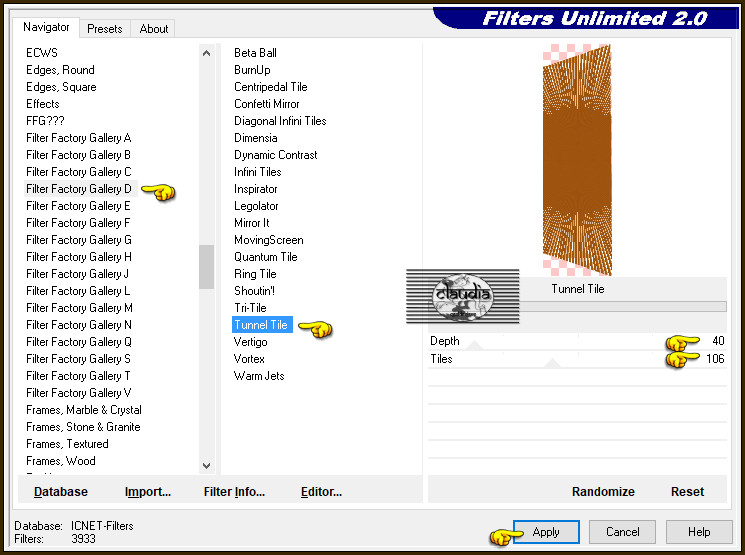Screen dimensions: 745x555
Task: Apply the Tunnel Tile filter
Action: pos(546,532)
